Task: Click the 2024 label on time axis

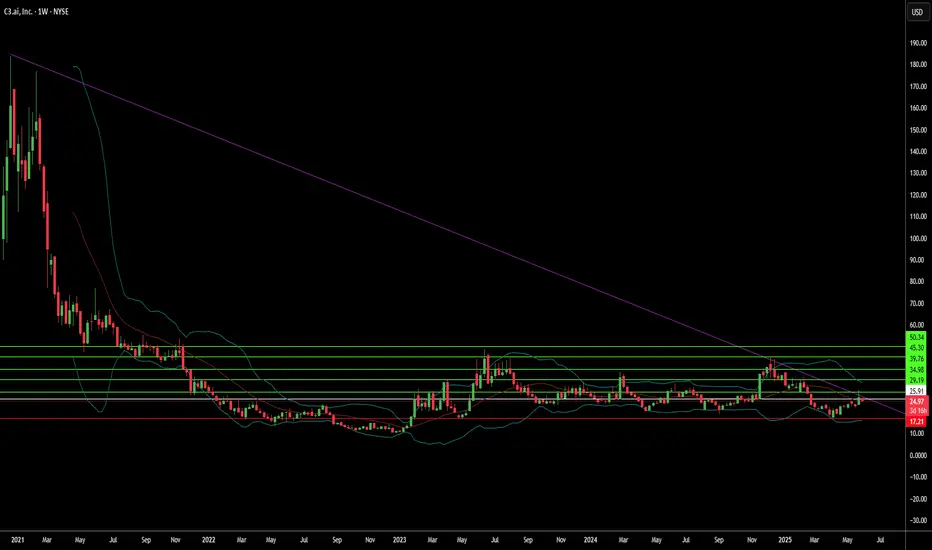Action: 590,540
